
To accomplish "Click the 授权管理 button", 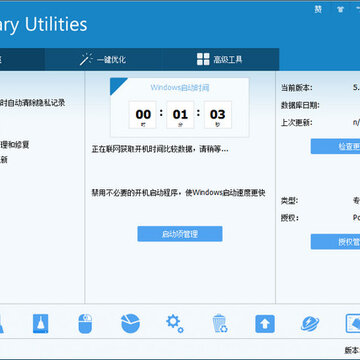I will 335,242.
